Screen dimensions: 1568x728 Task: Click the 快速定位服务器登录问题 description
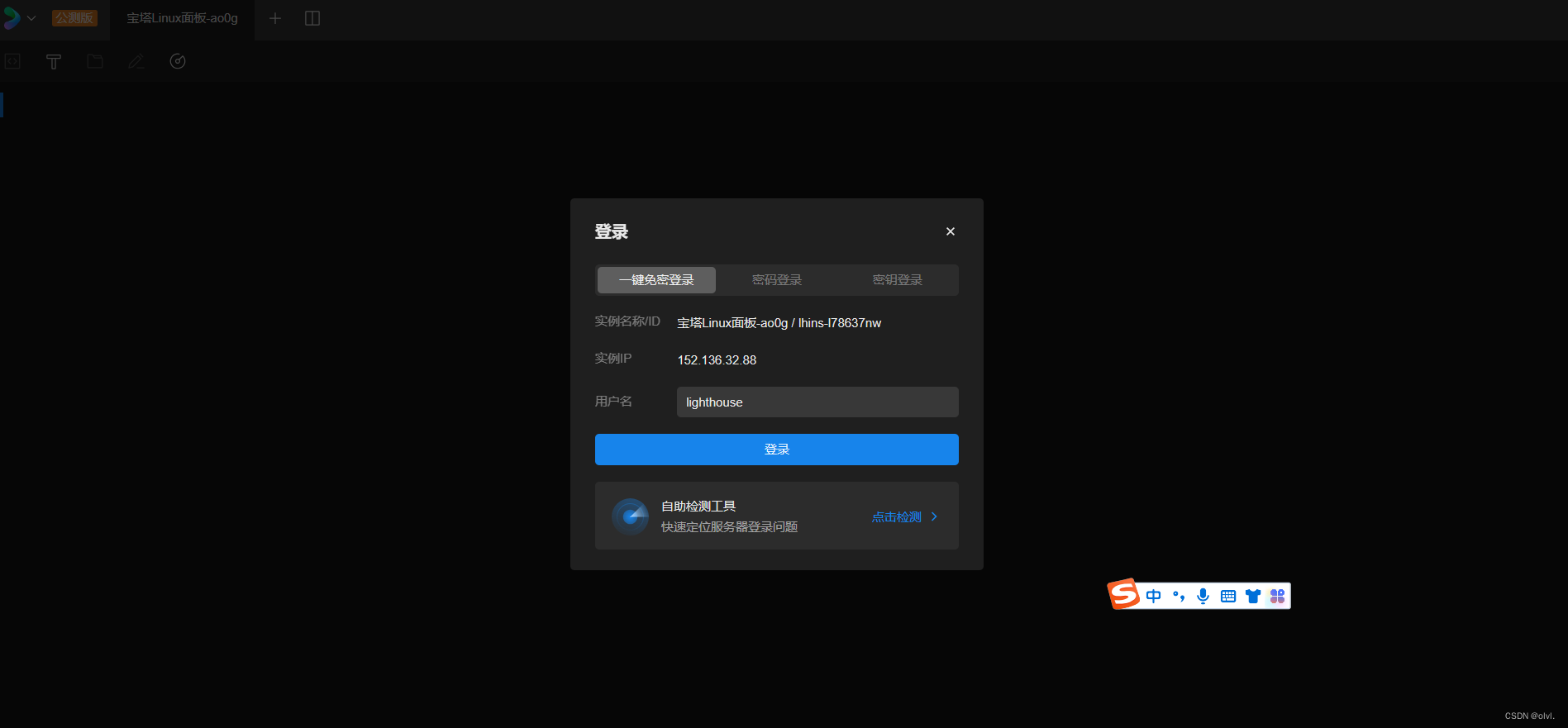pos(729,527)
